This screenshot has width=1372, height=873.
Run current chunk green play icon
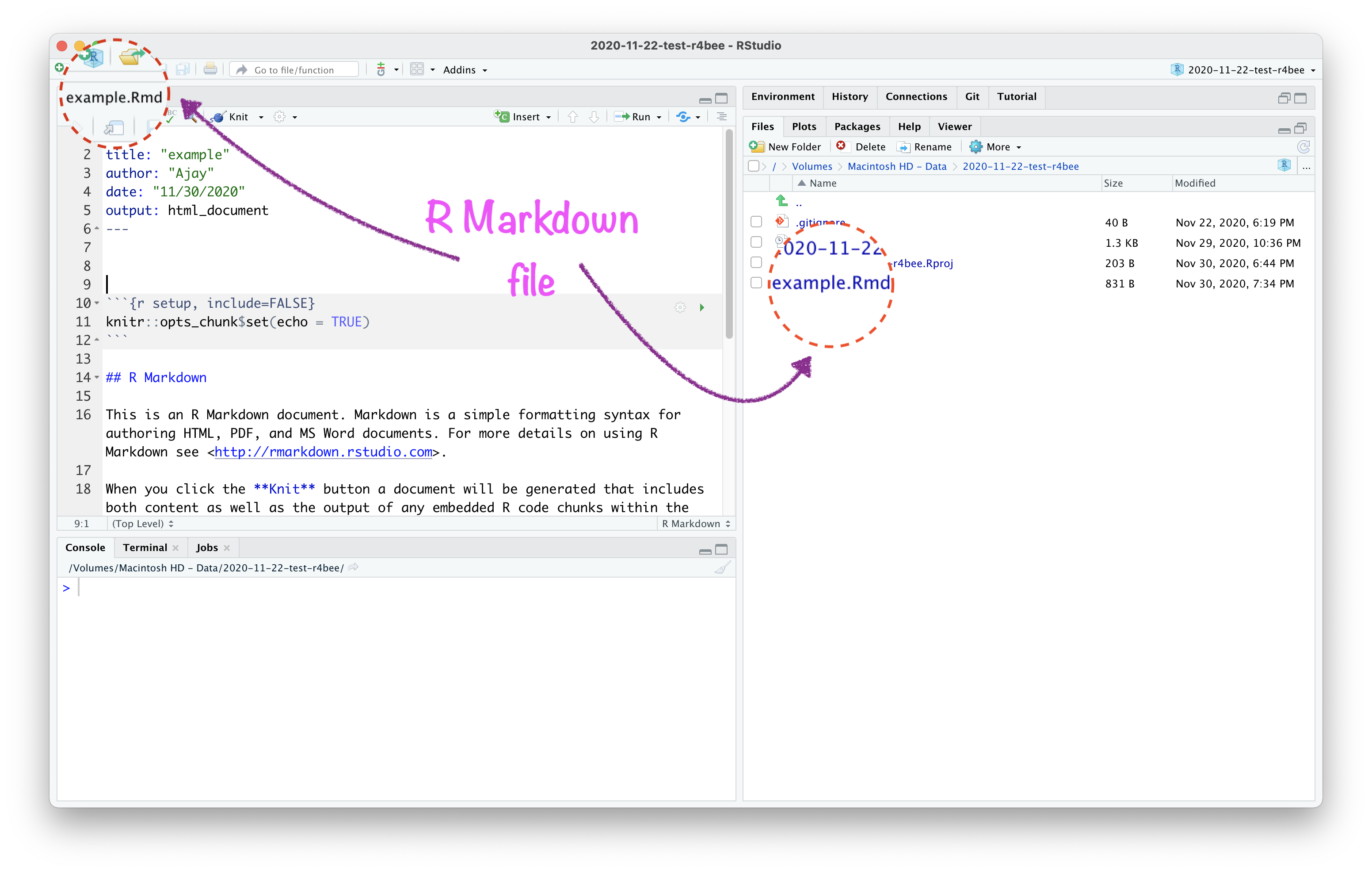coord(702,307)
